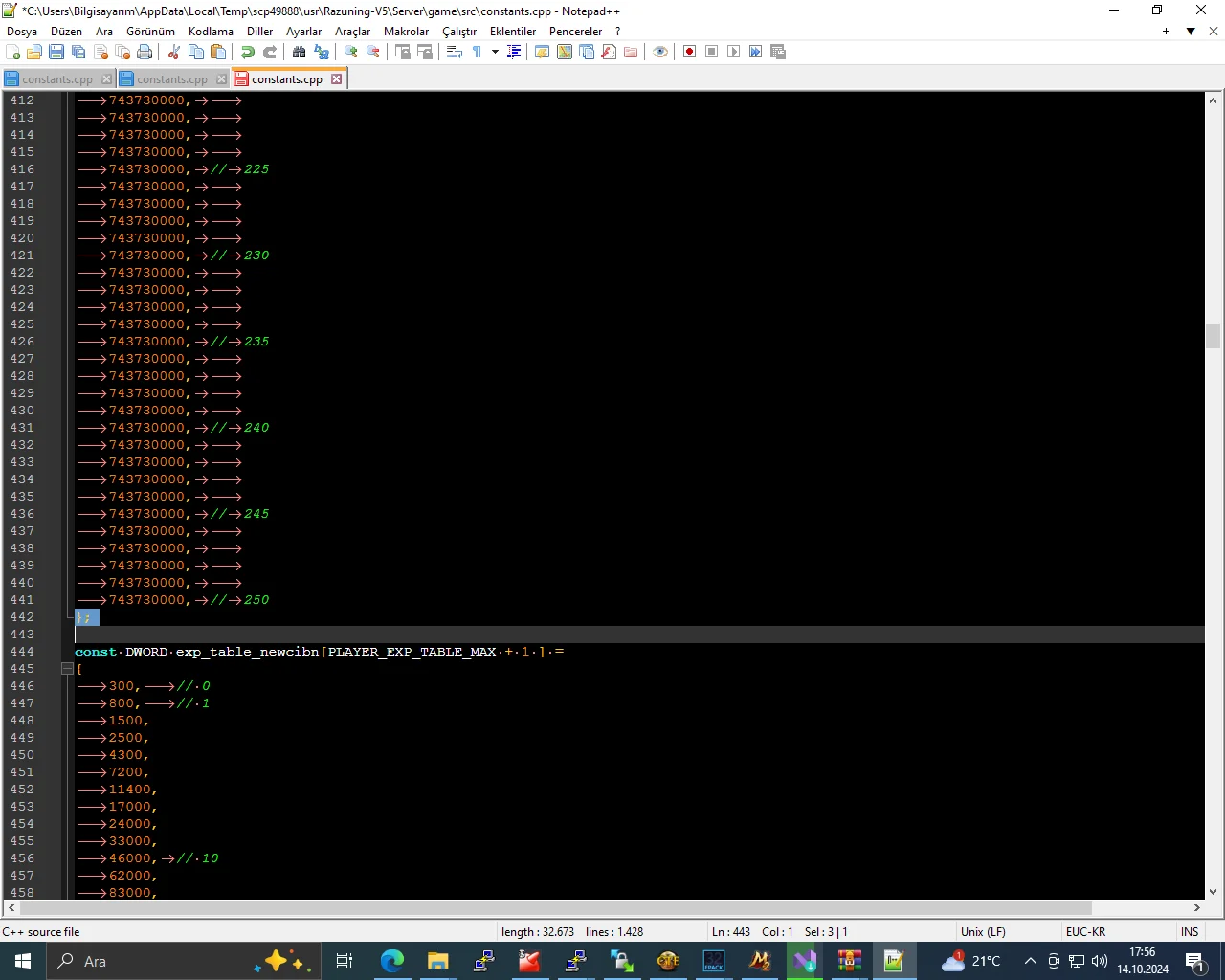Toggle Word Wrap in the toolbar

(455, 52)
